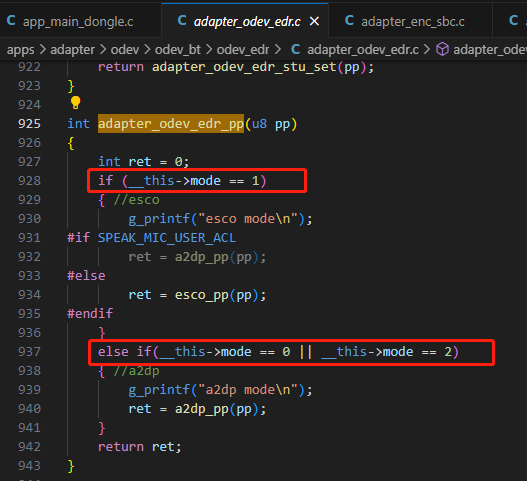Click '#if SPEAK_MIC_USER_ACL' directive

[151, 238]
